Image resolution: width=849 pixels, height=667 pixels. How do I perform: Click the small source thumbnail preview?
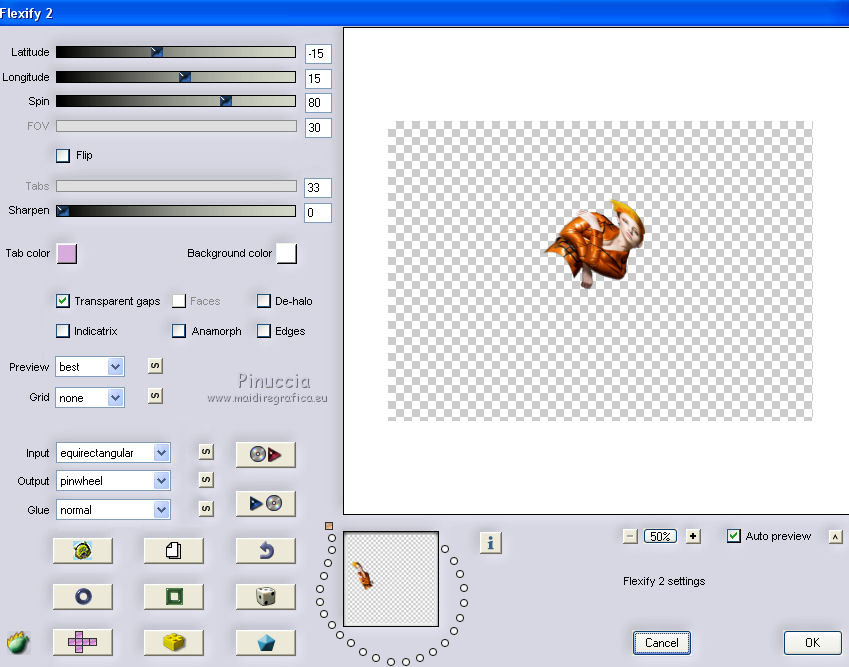(x=391, y=579)
